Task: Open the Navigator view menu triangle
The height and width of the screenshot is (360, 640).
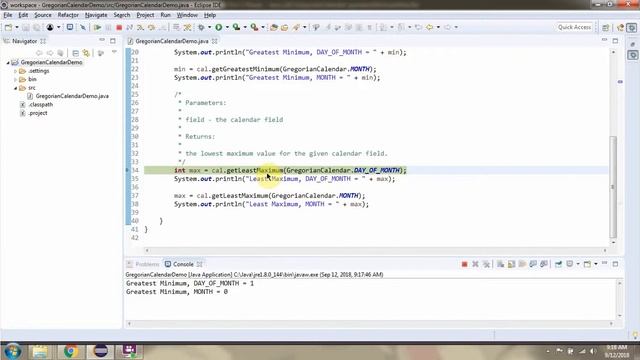Action: (114, 52)
